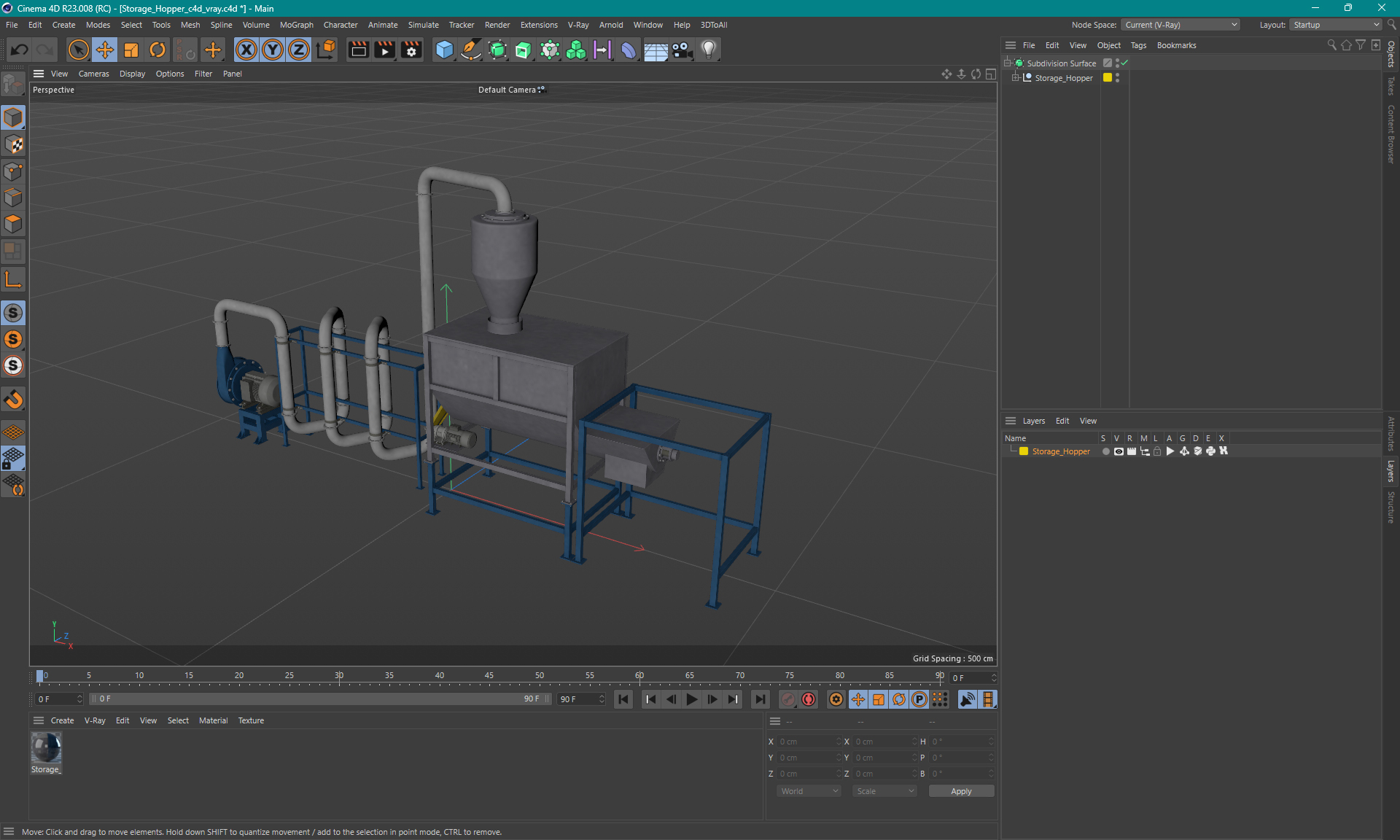Open the World coordinate dropdown
1400x840 pixels.
[x=809, y=791]
